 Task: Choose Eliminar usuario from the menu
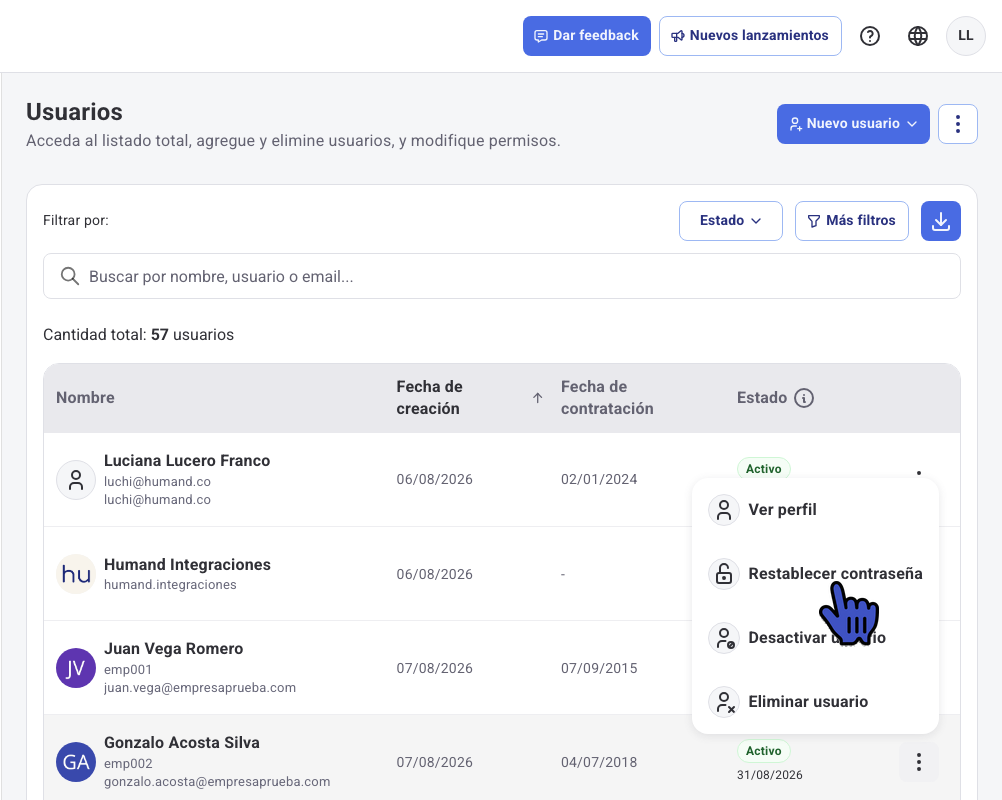(815, 702)
